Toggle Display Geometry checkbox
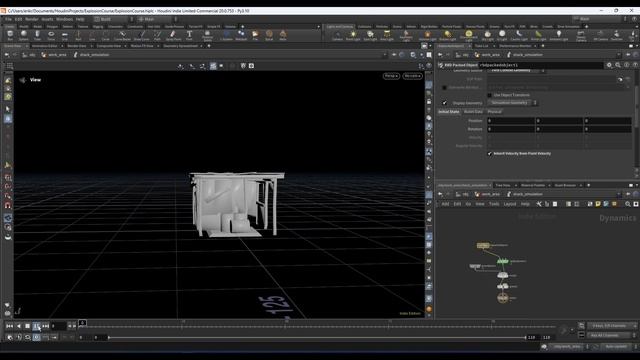Image resolution: width=640 pixels, height=360 pixels. point(444,103)
